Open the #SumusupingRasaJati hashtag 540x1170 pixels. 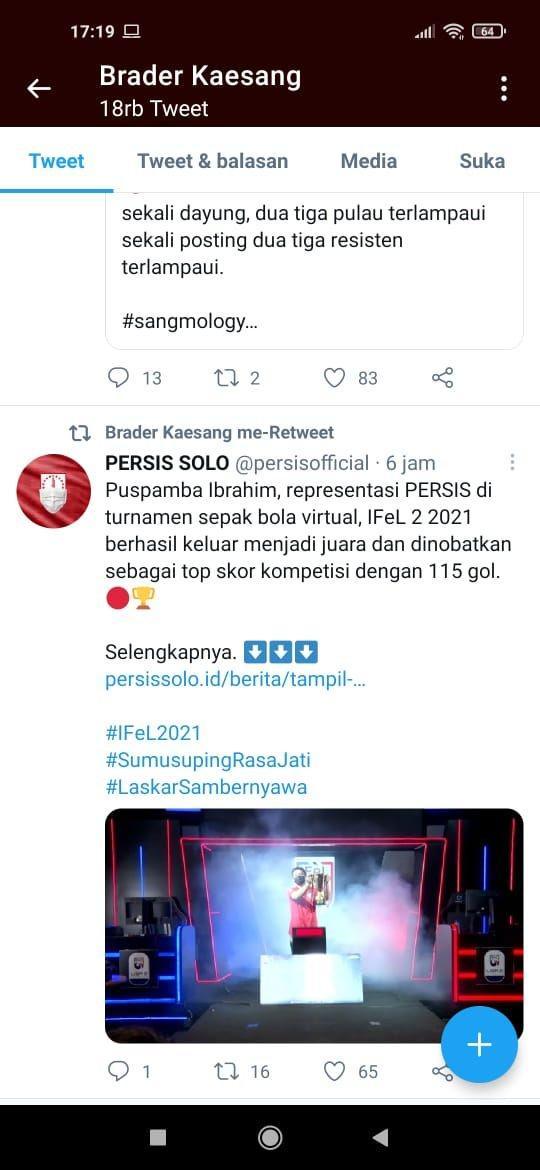(208, 760)
